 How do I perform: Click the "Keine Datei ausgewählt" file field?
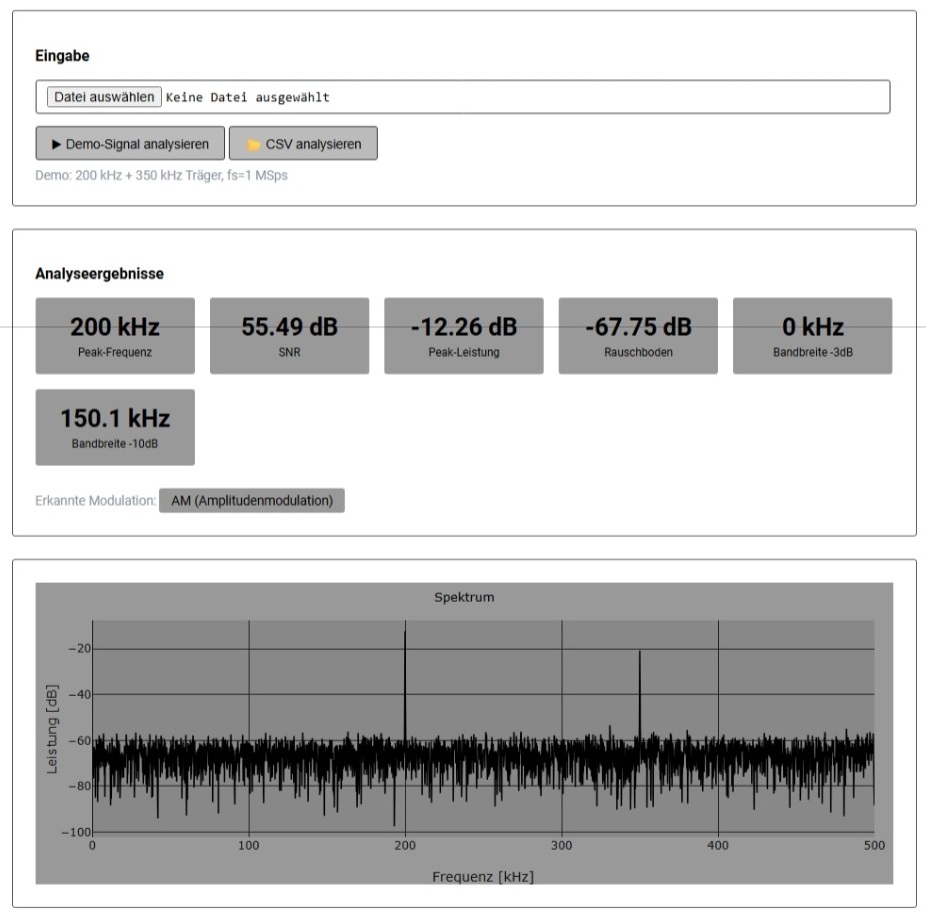(x=247, y=97)
